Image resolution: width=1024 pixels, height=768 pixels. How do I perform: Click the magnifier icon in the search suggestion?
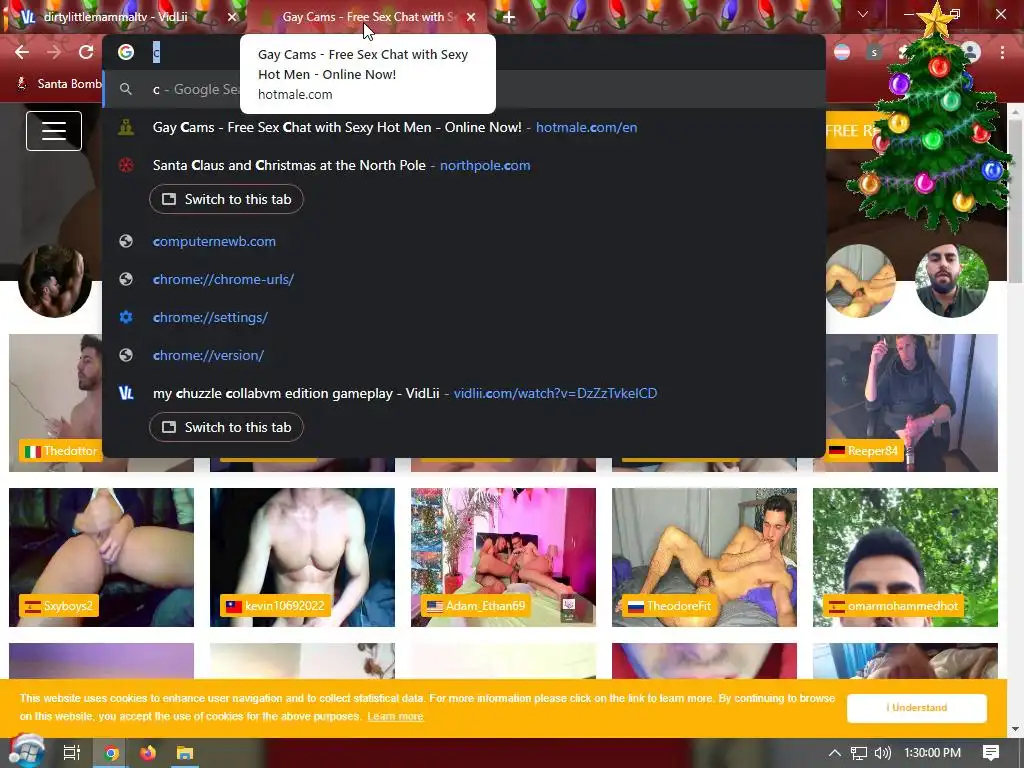click(x=126, y=89)
